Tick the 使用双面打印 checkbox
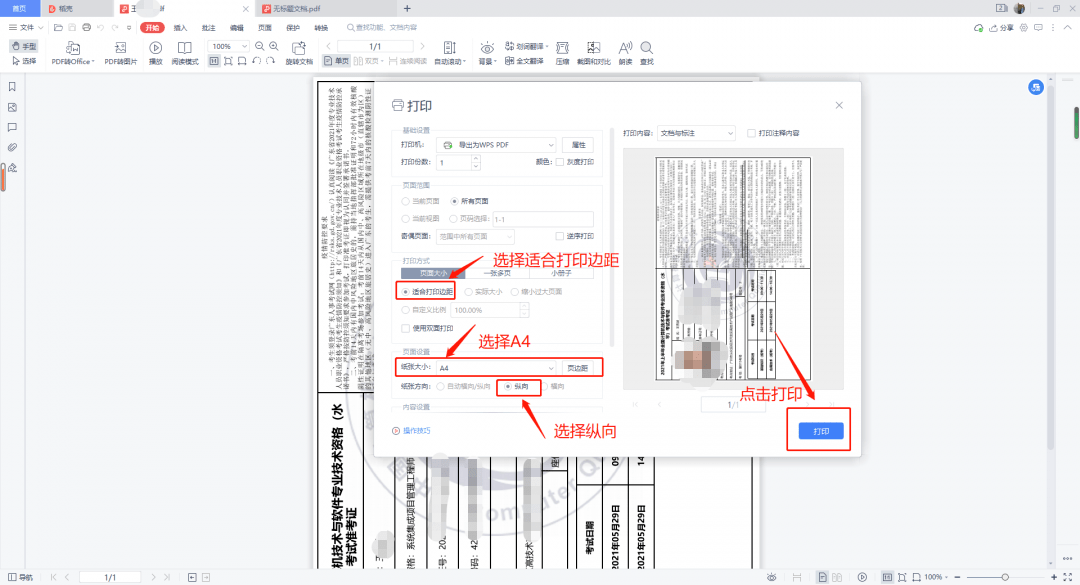 [406, 328]
